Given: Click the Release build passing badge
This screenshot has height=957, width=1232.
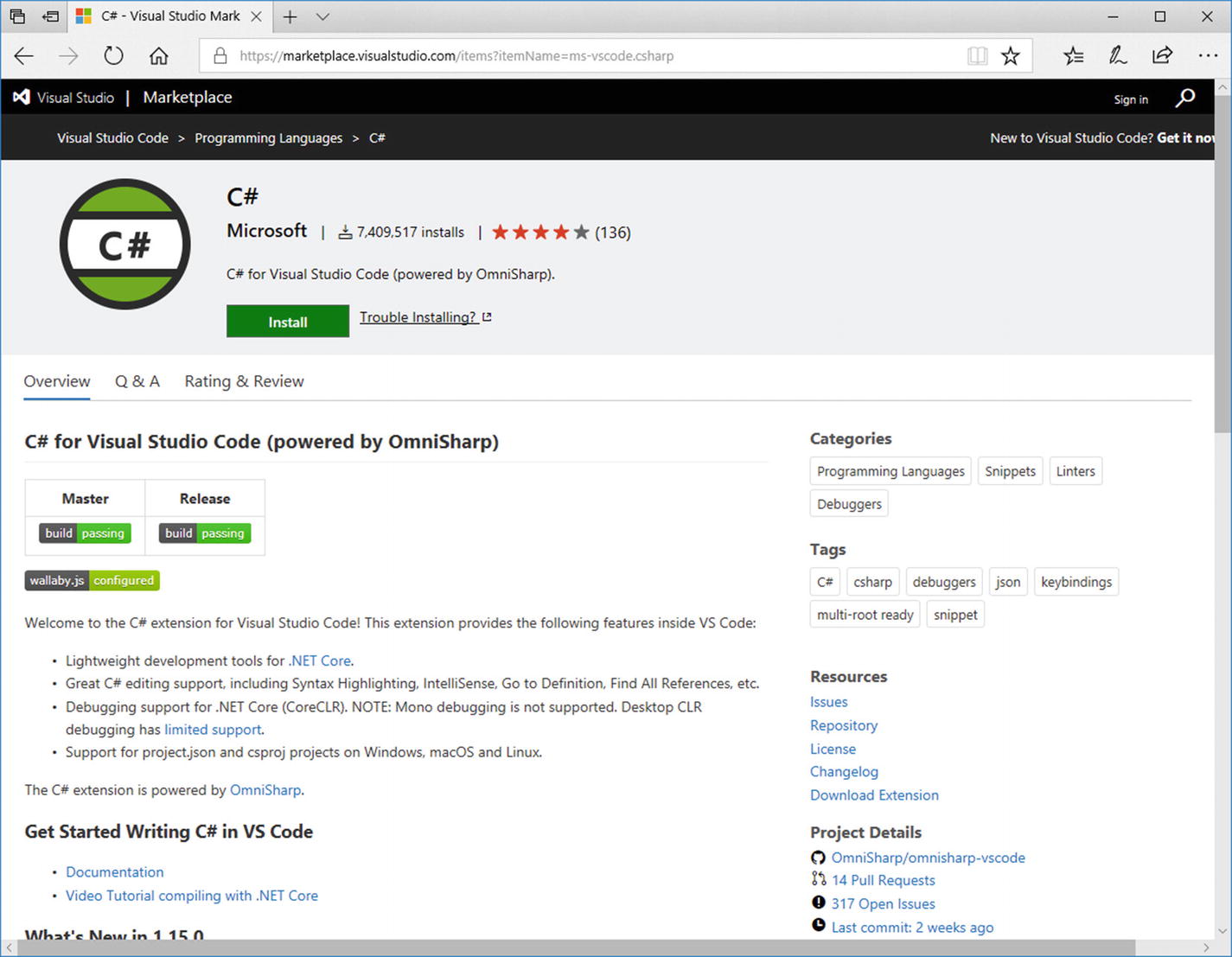Looking at the screenshot, I should (205, 533).
